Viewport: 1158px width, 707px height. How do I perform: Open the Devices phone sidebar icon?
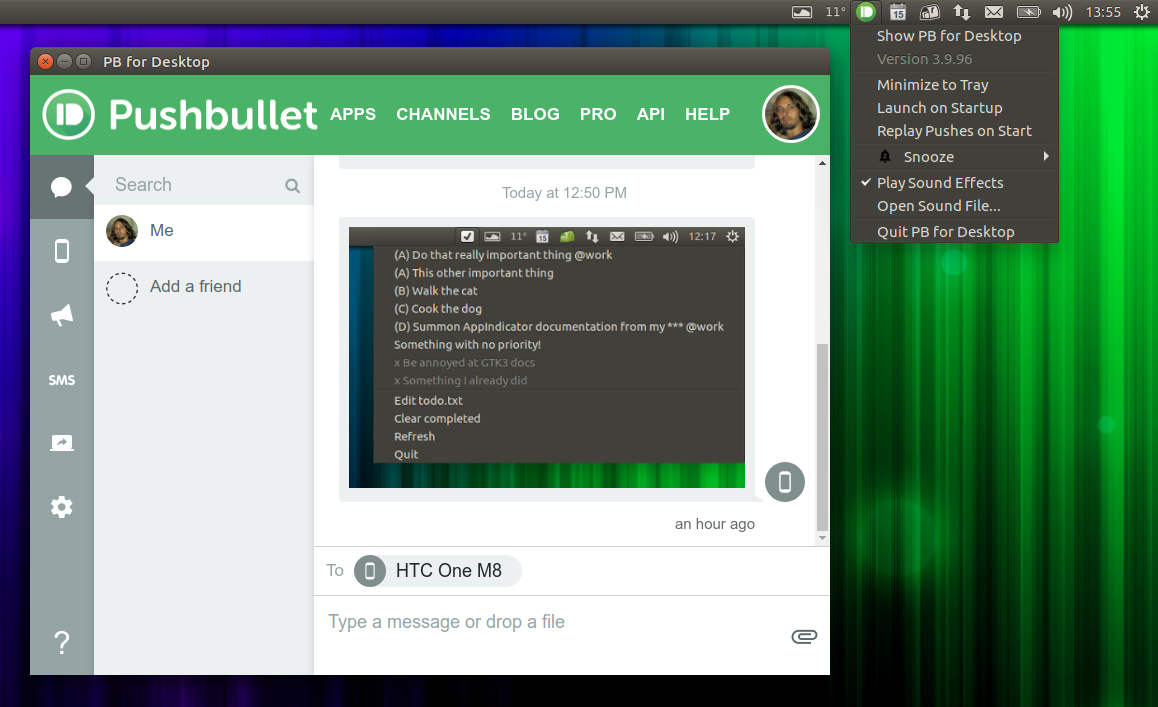click(x=62, y=251)
